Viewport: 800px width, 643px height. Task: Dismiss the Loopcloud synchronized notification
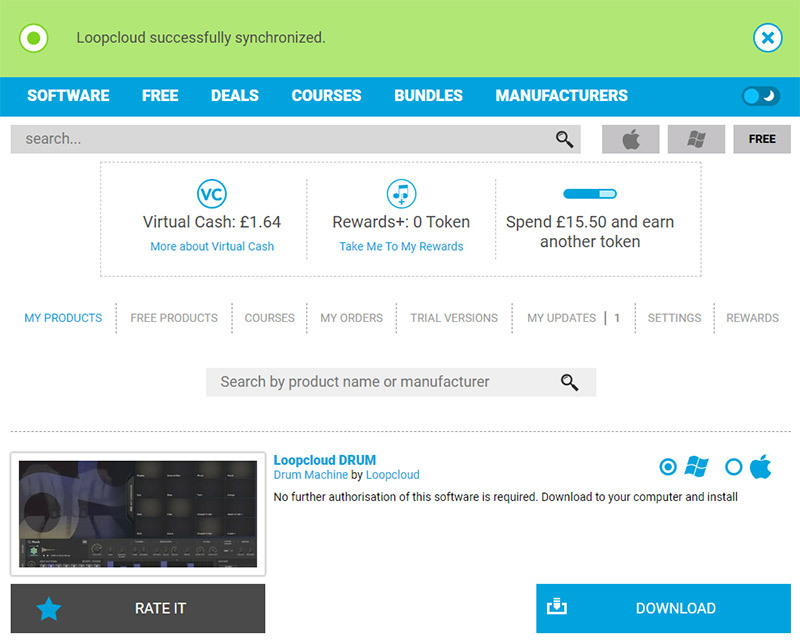767,38
